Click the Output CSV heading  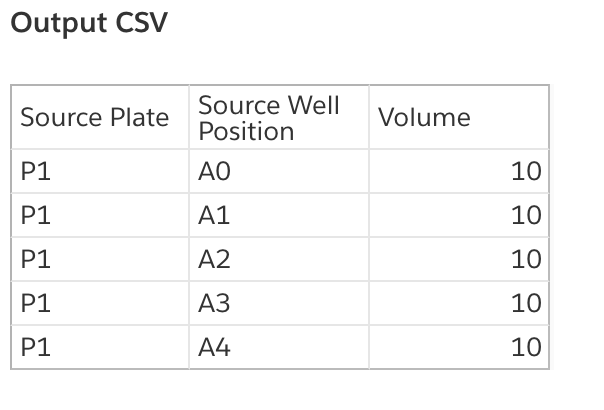tap(89, 22)
